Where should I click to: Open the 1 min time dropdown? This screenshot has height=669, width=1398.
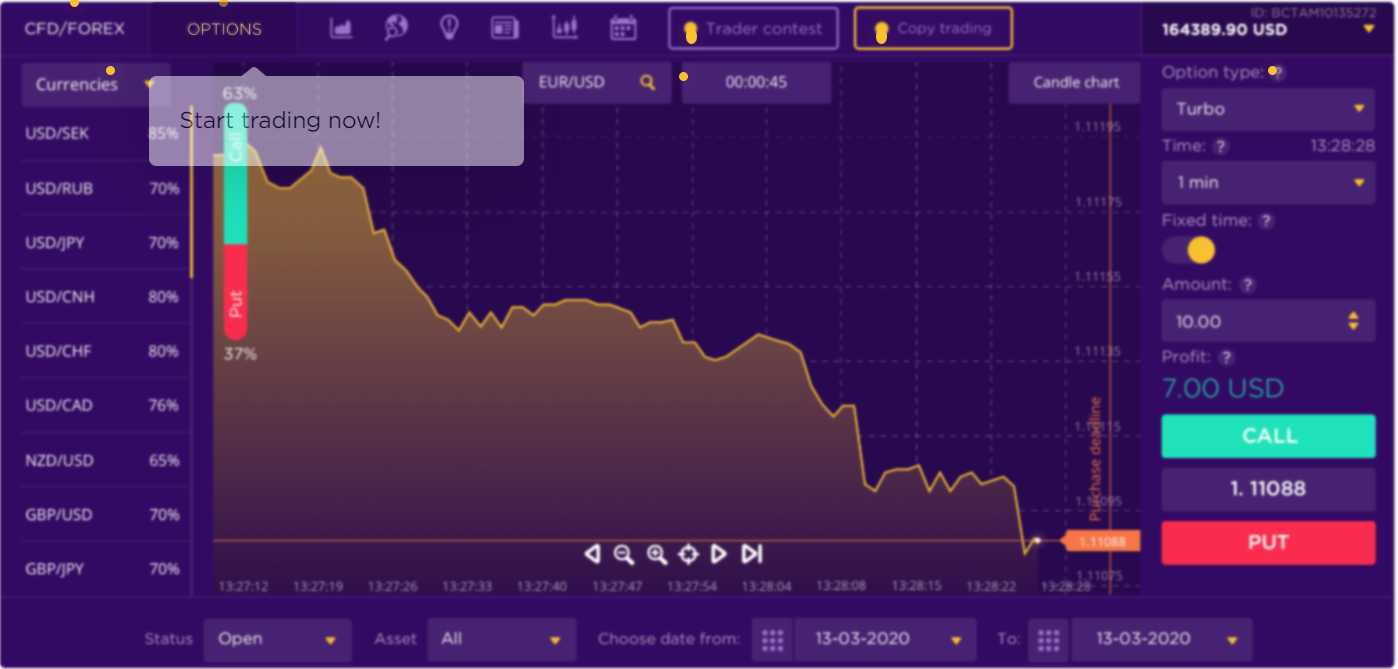1268,183
